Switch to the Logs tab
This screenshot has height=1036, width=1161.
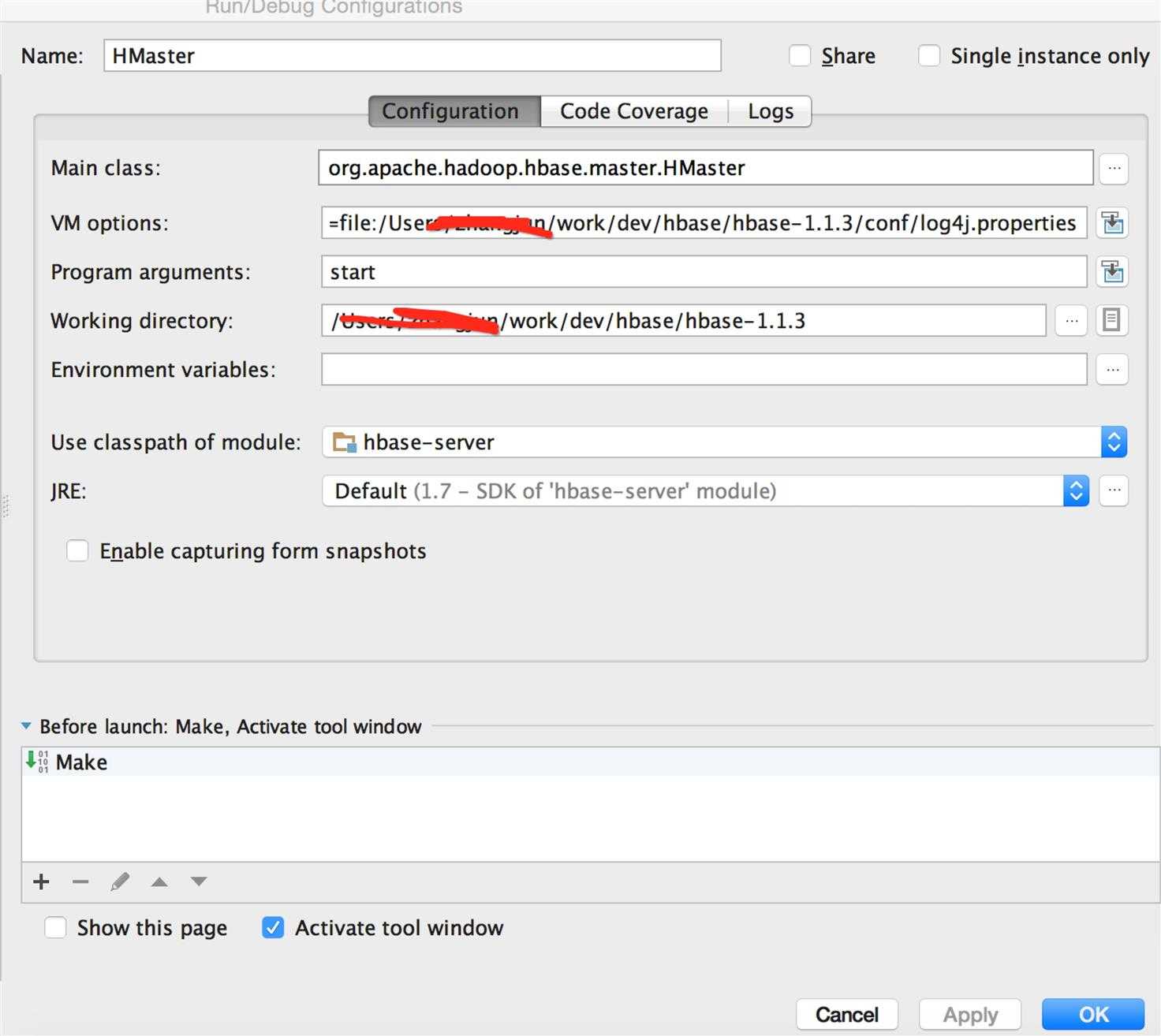point(770,111)
